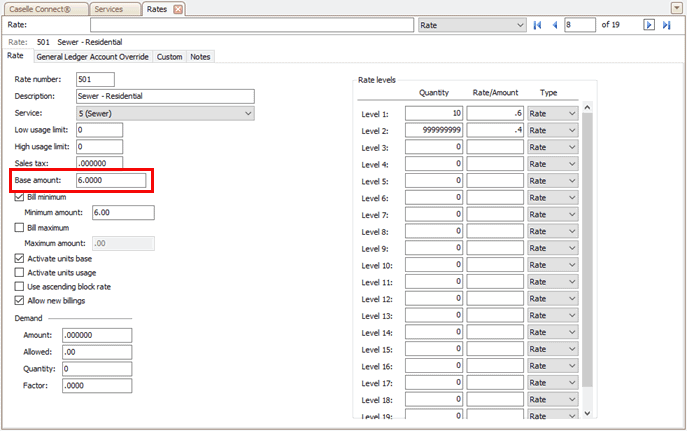Jump to the last rate record
Image resolution: width=687 pixels, height=431 pixels.
[x=666, y=25]
